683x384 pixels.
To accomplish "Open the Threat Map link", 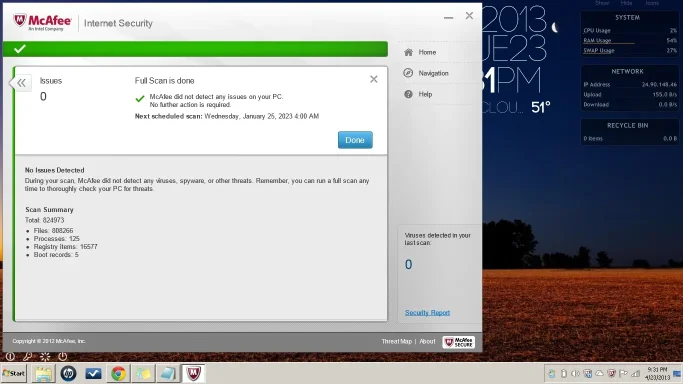I will [x=396, y=341].
